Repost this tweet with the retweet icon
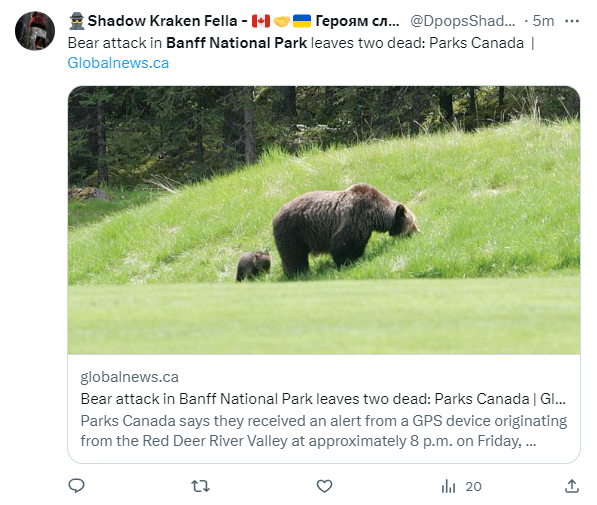The height and width of the screenshot is (505, 597). 200,486
